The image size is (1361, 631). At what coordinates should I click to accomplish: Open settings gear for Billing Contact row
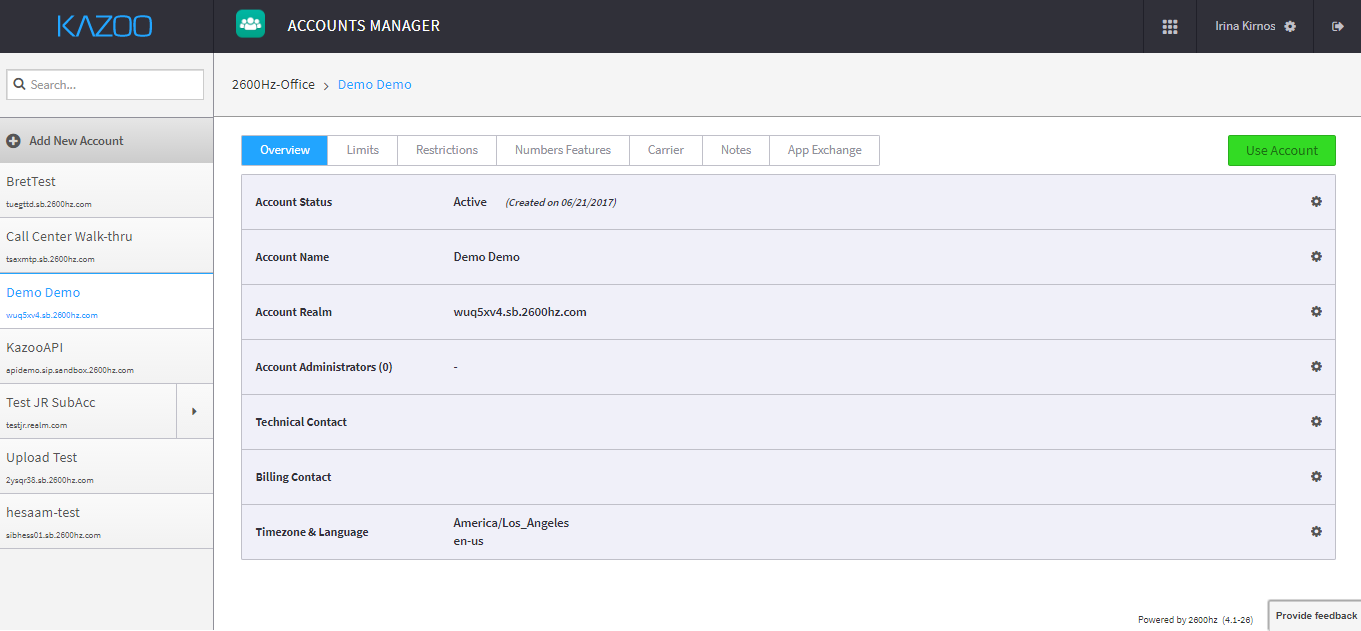pyautogui.click(x=1316, y=477)
